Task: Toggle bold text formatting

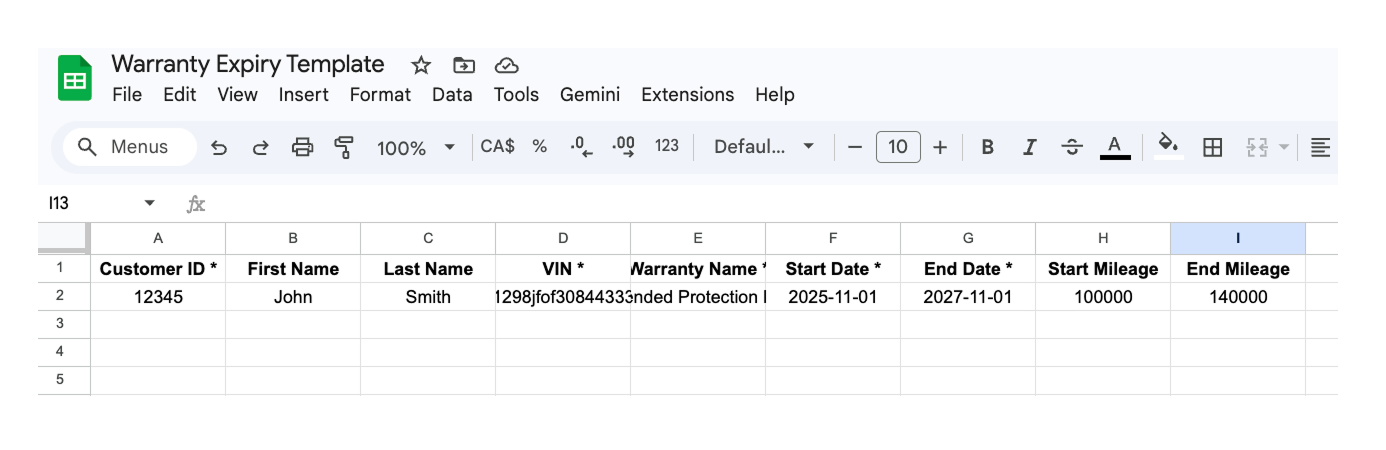Action: pos(987,148)
